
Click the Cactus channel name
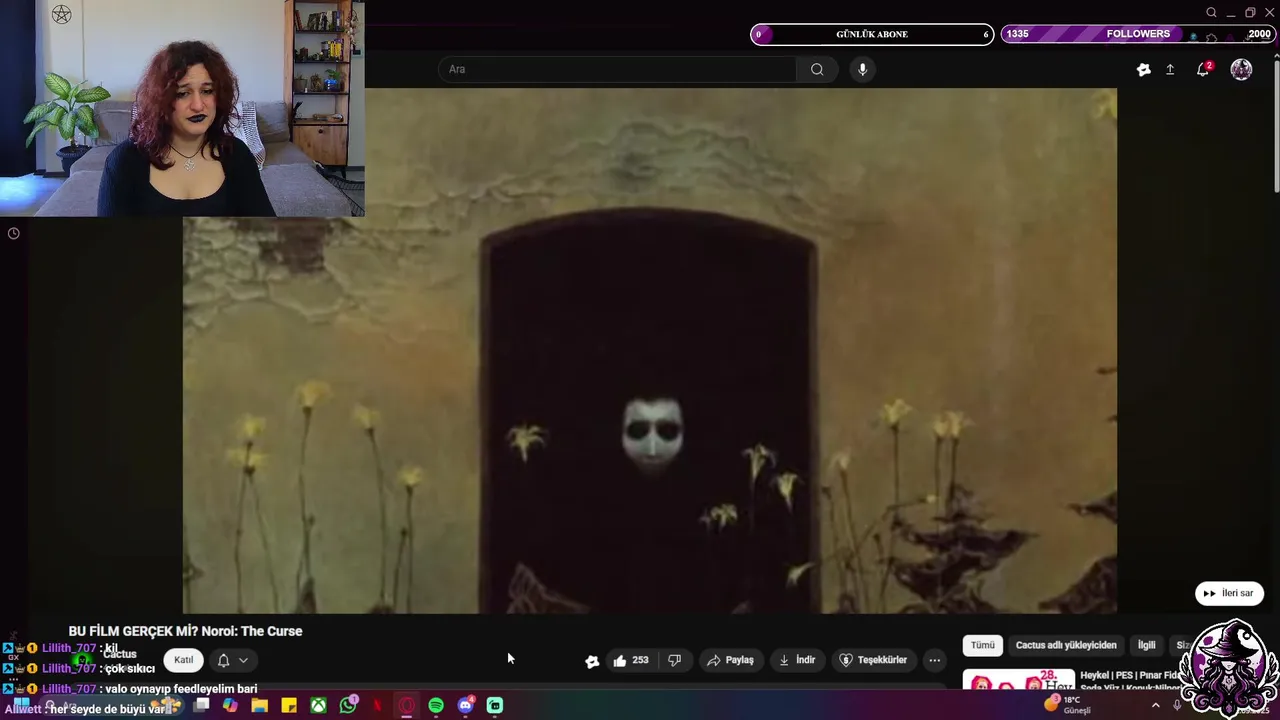point(120,654)
